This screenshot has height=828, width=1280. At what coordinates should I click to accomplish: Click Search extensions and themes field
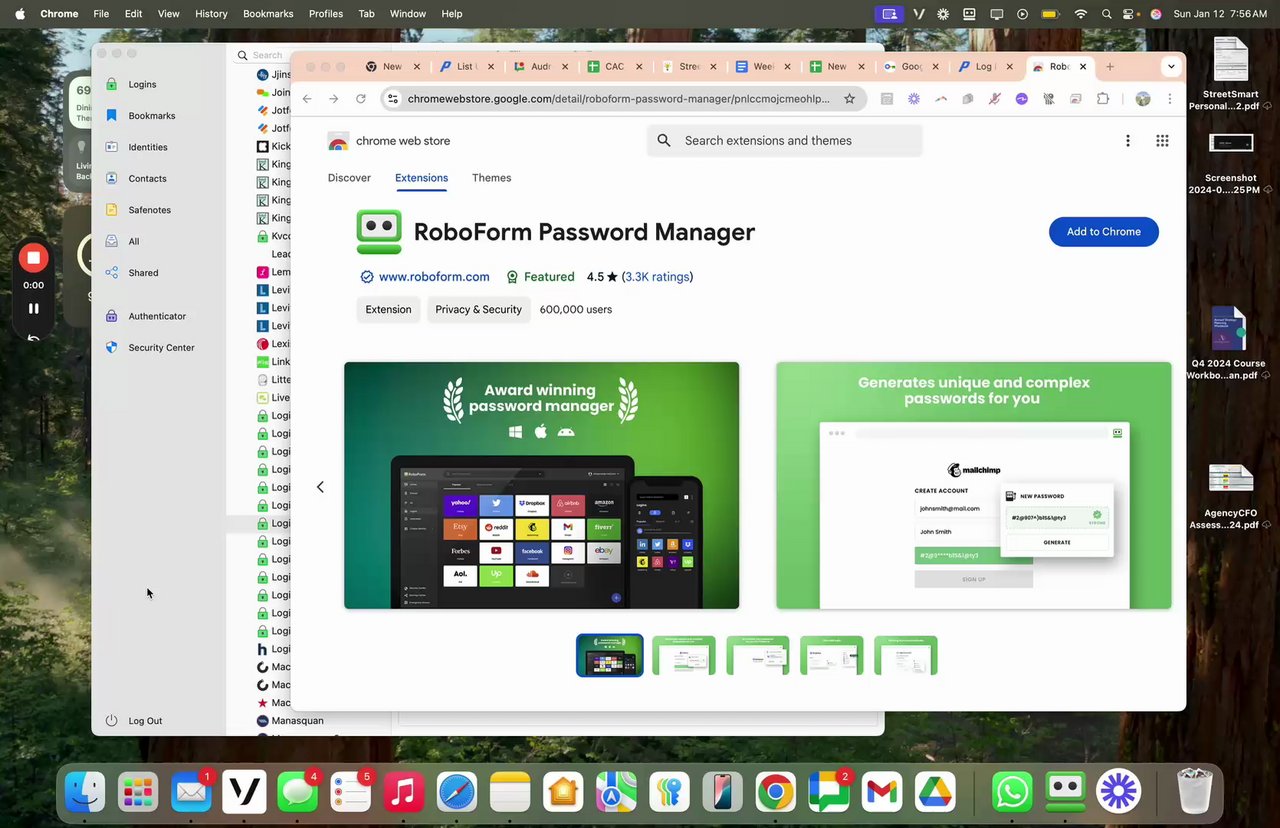[x=785, y=141]
